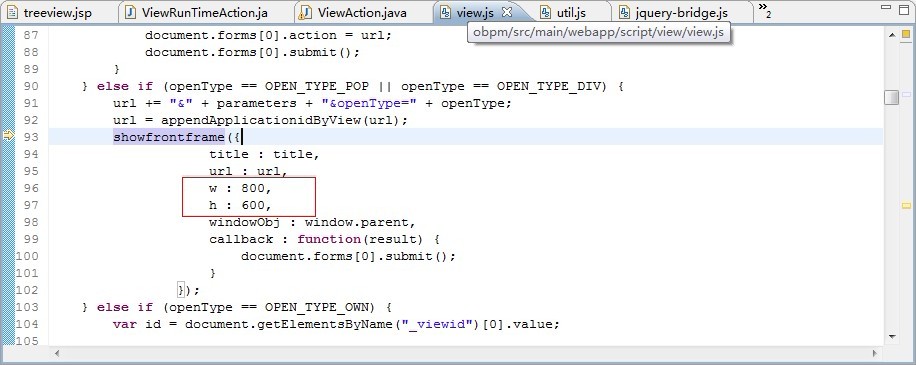Click the vertical scrollbar thumb

pos(891,98)
